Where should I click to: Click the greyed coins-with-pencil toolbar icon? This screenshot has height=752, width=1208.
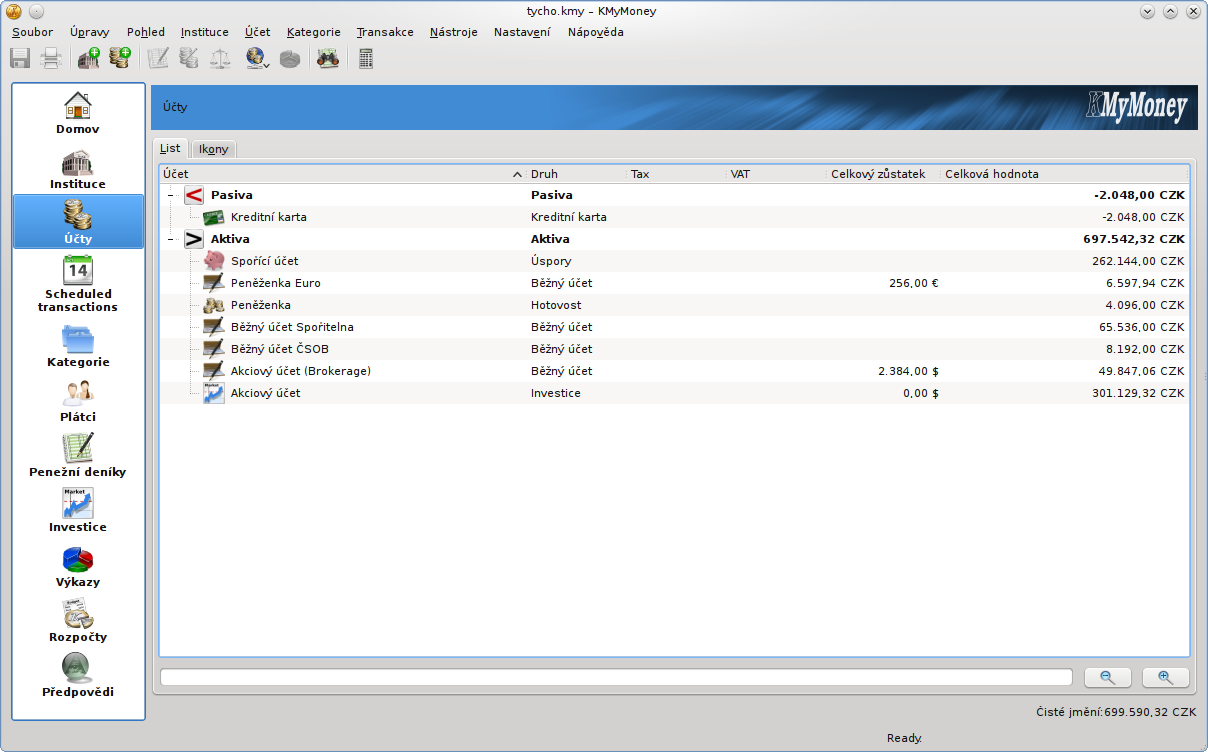click(189, 58)
